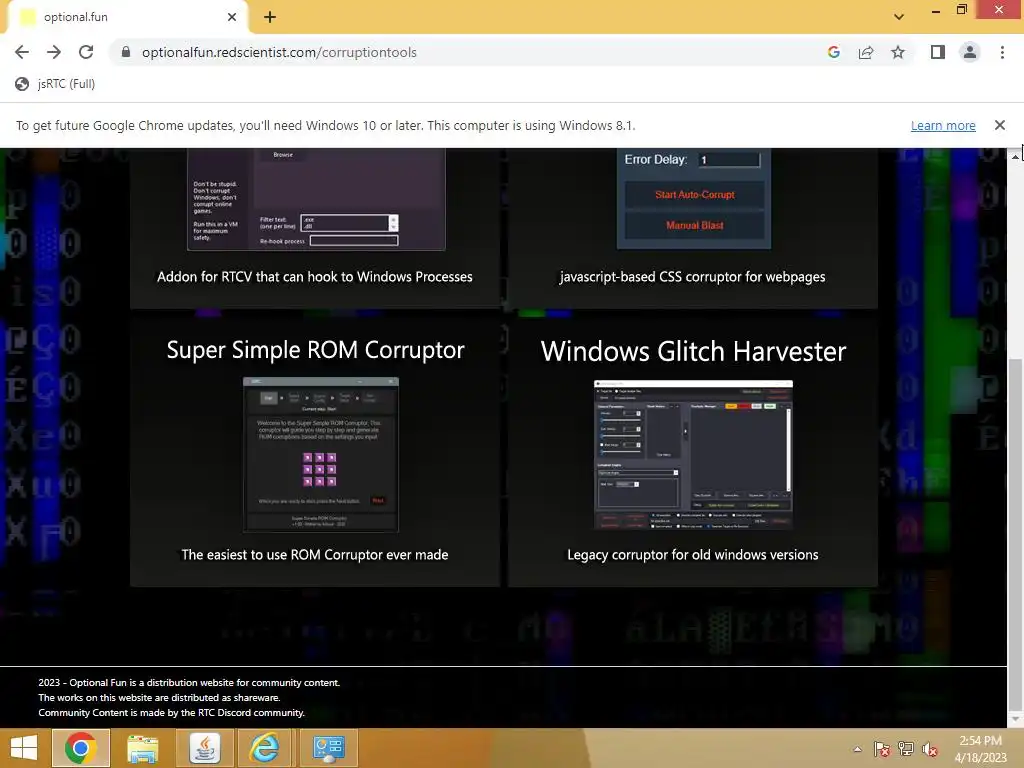Open Google search side icon

point(833,52)
